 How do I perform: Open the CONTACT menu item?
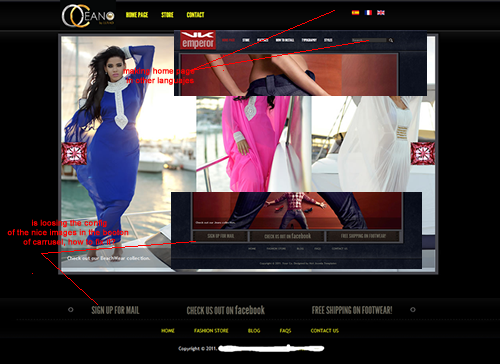pos(195,15)
